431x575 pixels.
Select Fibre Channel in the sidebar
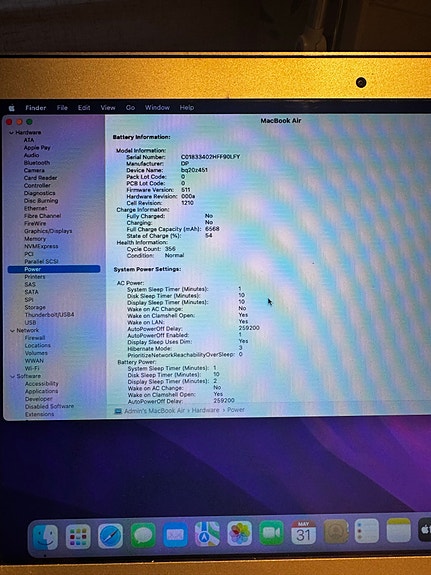(43, 216)
